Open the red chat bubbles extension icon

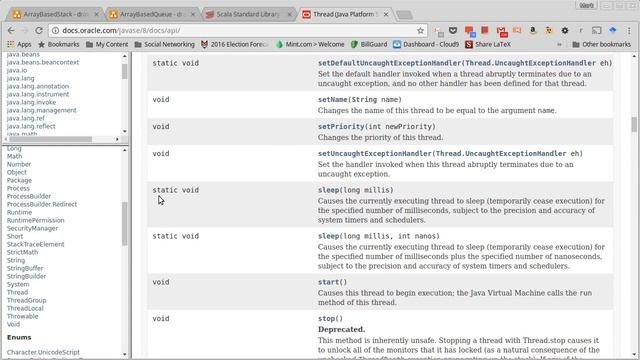(470, 31)
